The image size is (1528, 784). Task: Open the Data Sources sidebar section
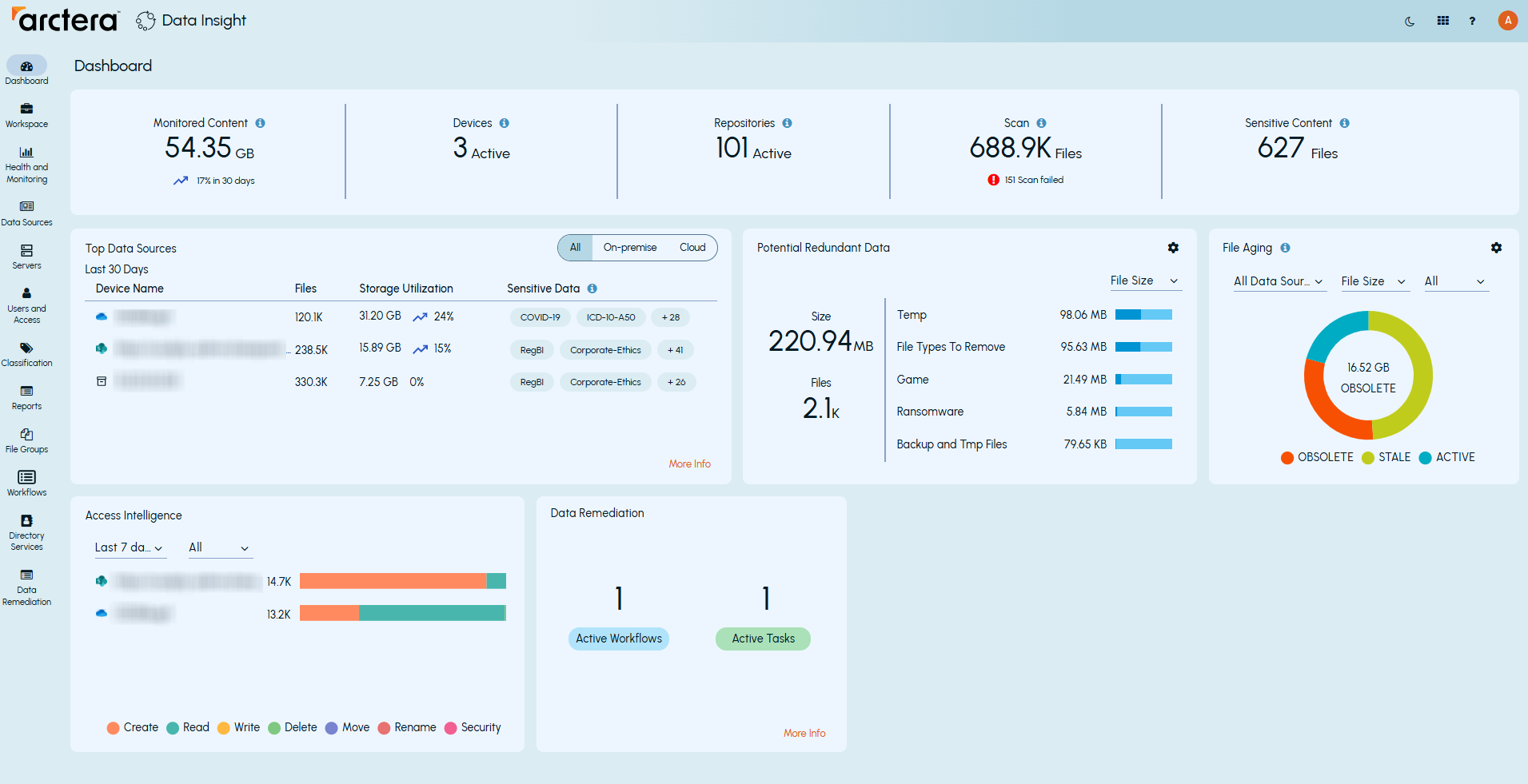point(26,211)
